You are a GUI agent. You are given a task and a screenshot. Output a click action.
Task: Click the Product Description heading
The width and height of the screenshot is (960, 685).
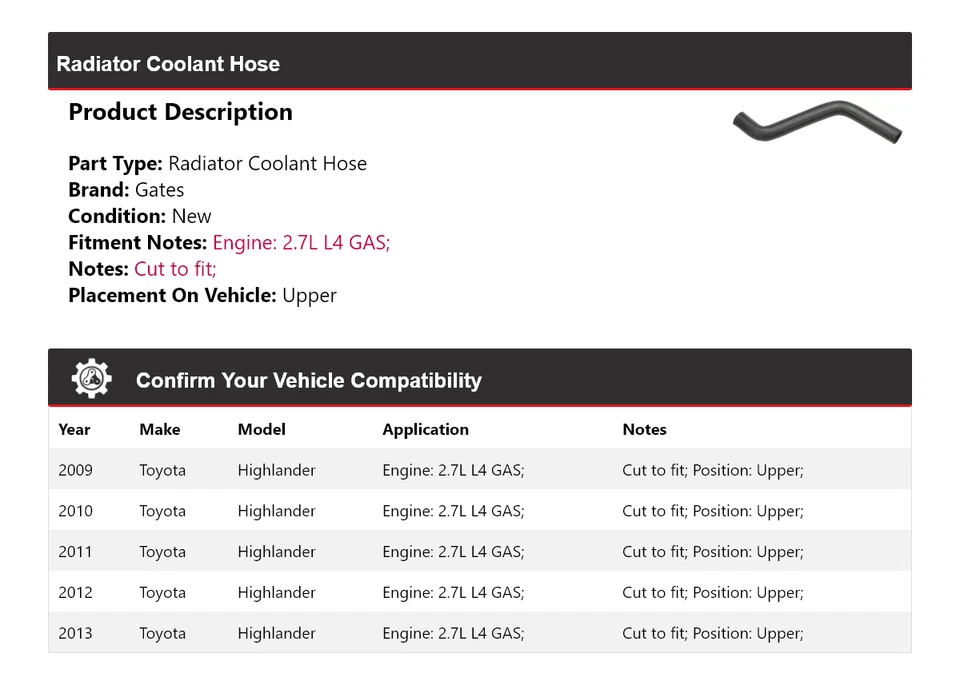180,112
